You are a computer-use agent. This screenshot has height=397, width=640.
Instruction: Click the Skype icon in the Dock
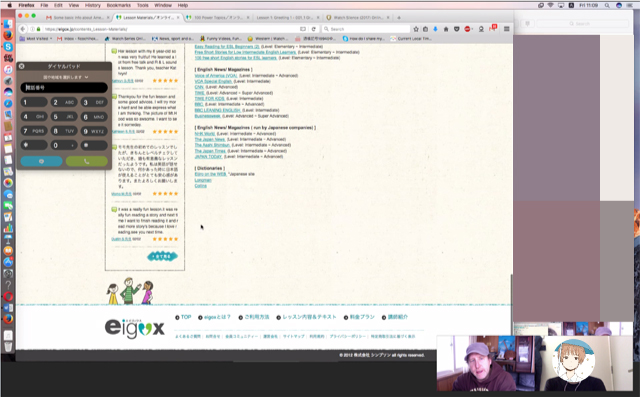click(8, 47)
